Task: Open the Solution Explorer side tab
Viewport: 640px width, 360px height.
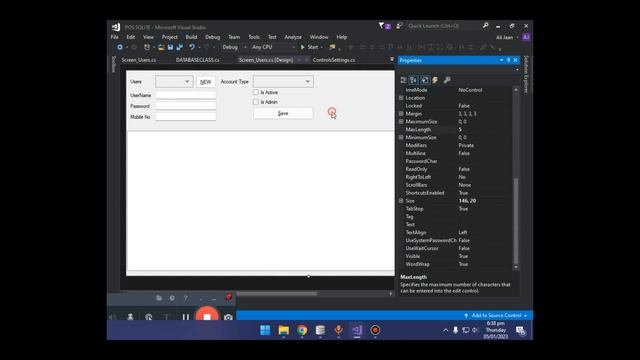Action: pyautogui.click(x=526, y=74)
